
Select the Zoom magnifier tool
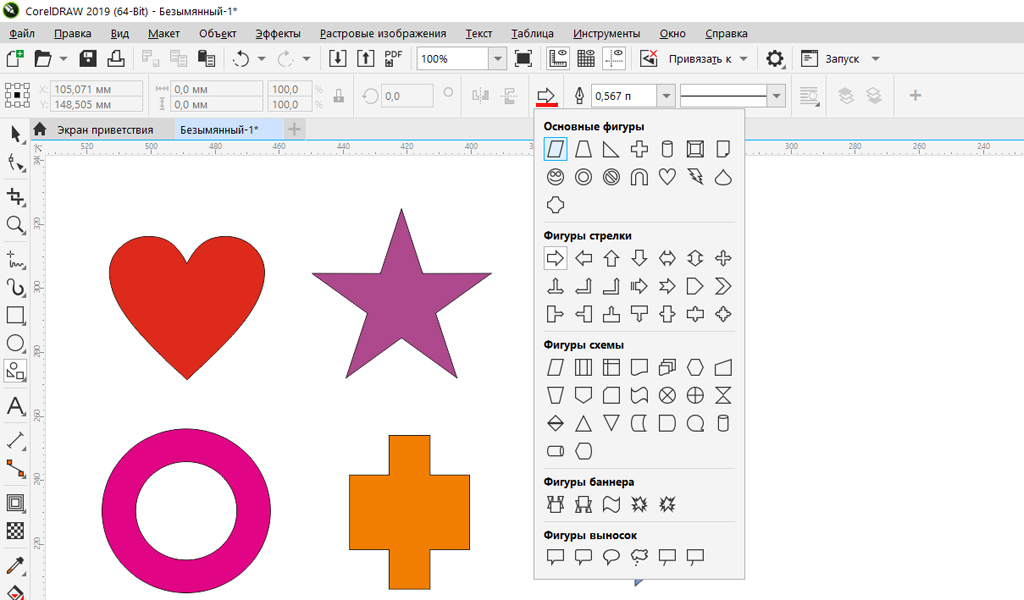16,225
